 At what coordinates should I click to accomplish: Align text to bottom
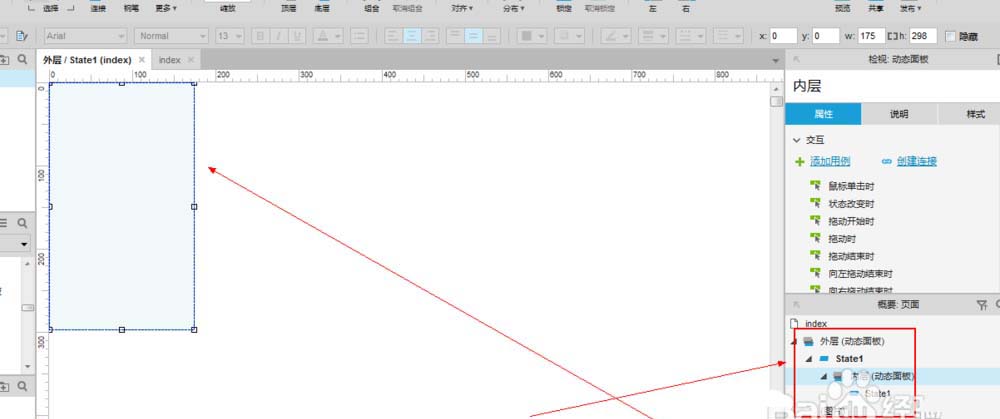492,36
